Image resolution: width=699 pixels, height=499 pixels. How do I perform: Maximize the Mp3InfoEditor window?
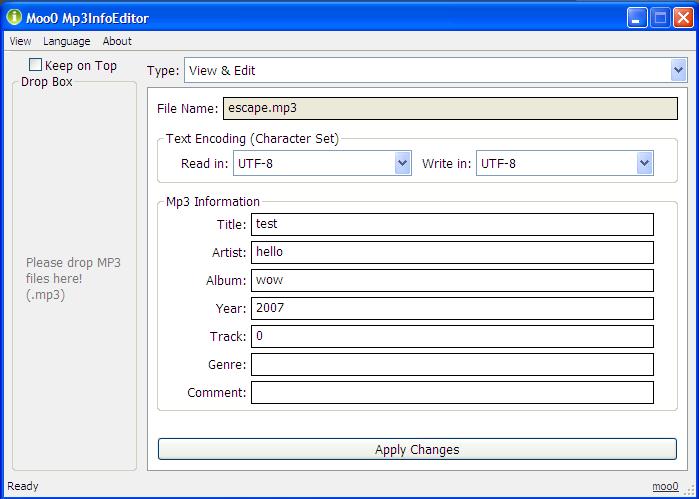(660, 18)
